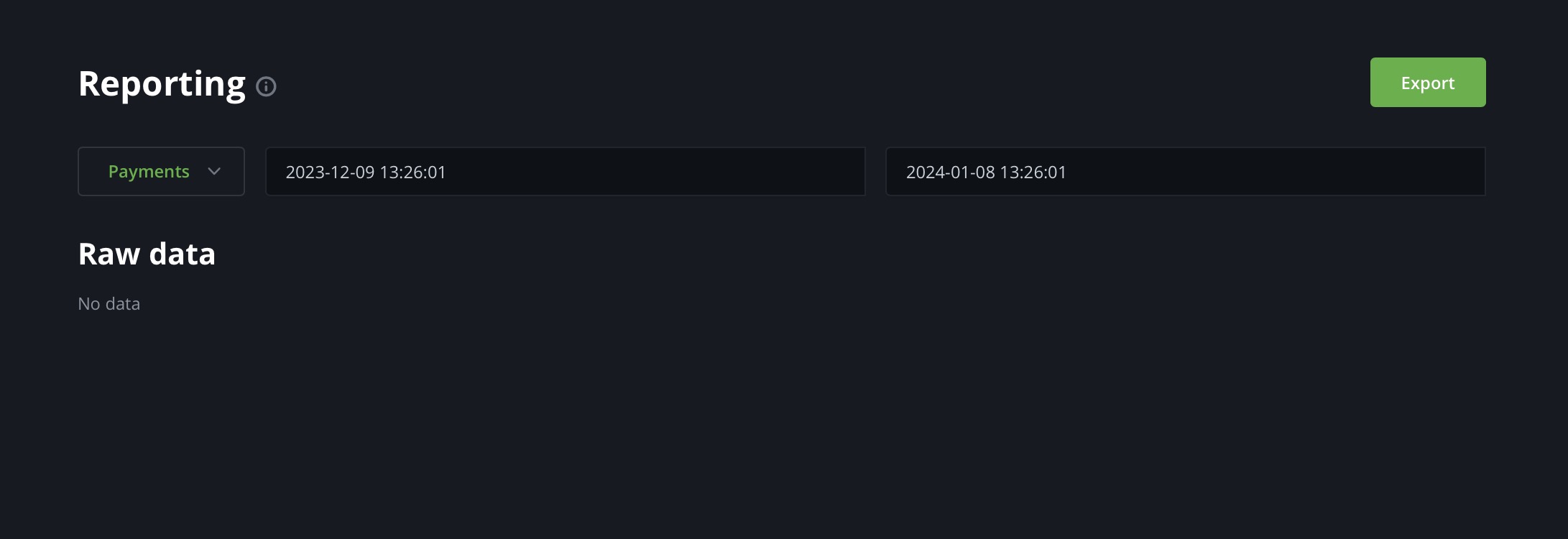The image size is (1568, 539).
Task: Open the report category picker labeled Payments
Action: 161,171
